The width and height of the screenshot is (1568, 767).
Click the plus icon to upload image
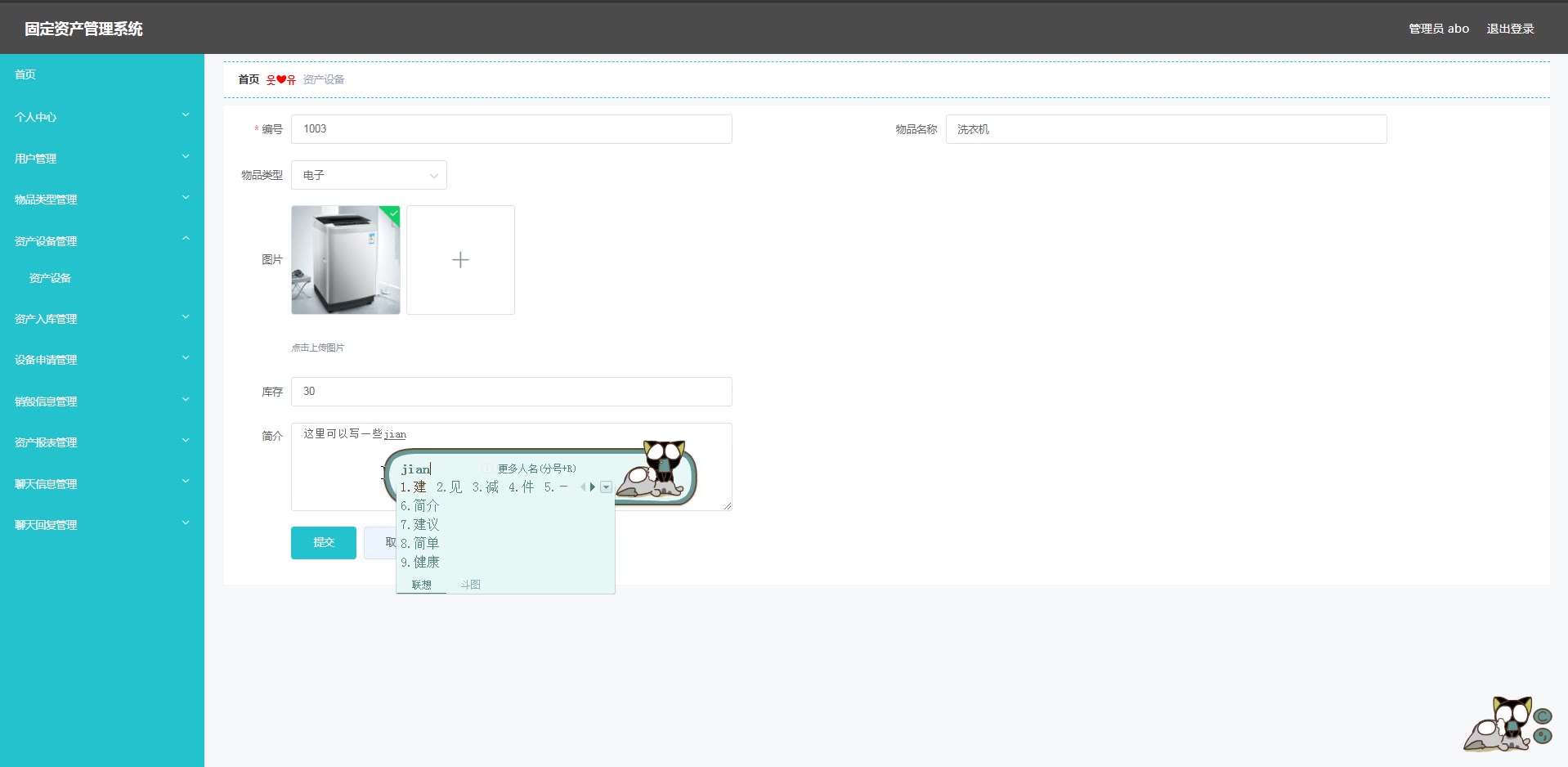(460, 260)
